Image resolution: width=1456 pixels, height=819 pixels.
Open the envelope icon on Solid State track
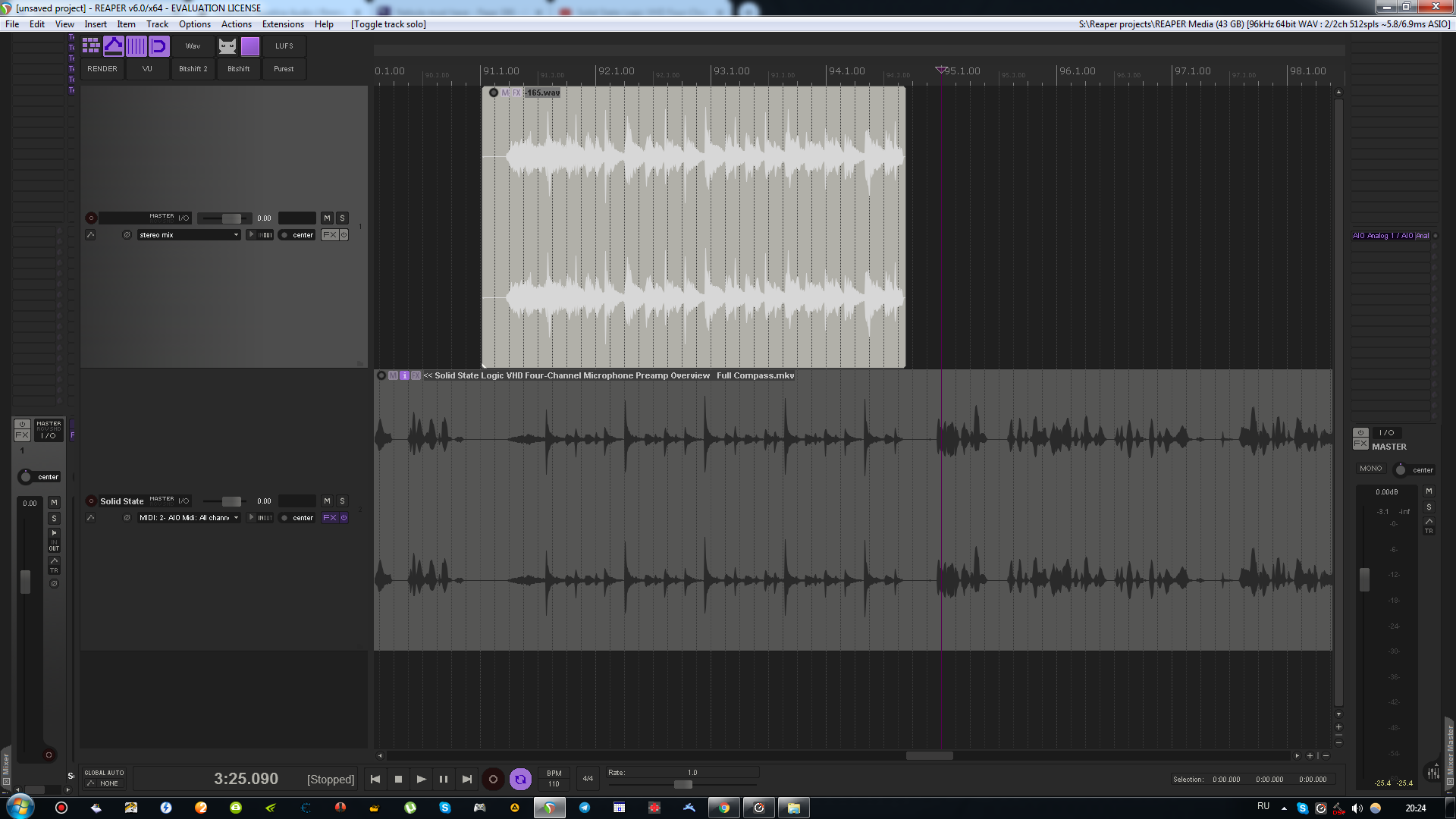click(x=90, y=518)
